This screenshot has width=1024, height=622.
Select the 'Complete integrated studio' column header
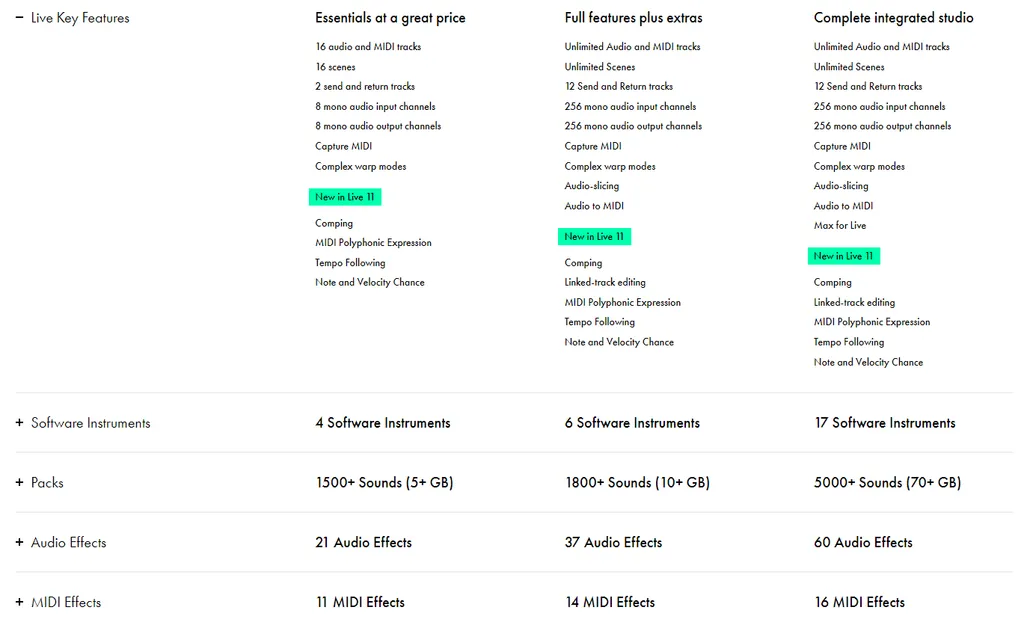tap(893, 17)
